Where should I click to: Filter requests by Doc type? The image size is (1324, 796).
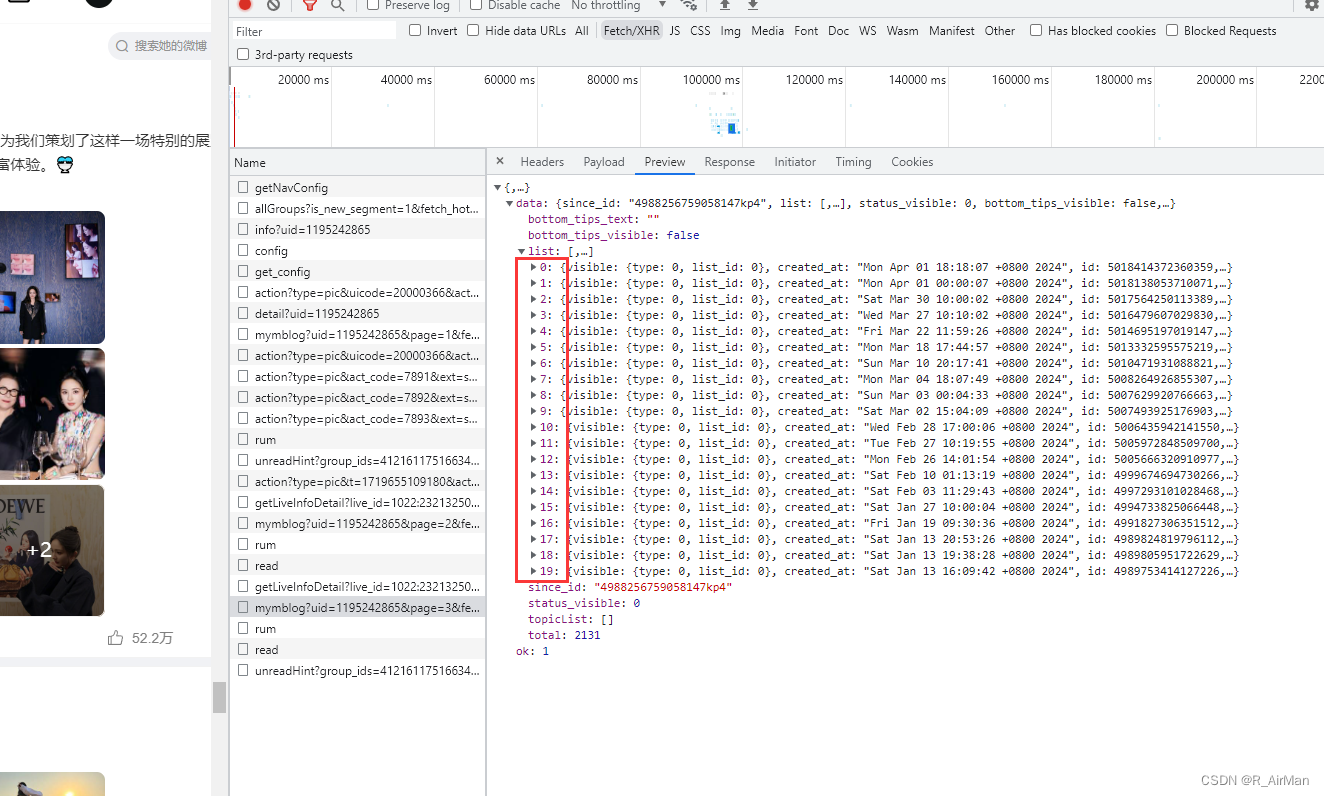tap(838, 31)
